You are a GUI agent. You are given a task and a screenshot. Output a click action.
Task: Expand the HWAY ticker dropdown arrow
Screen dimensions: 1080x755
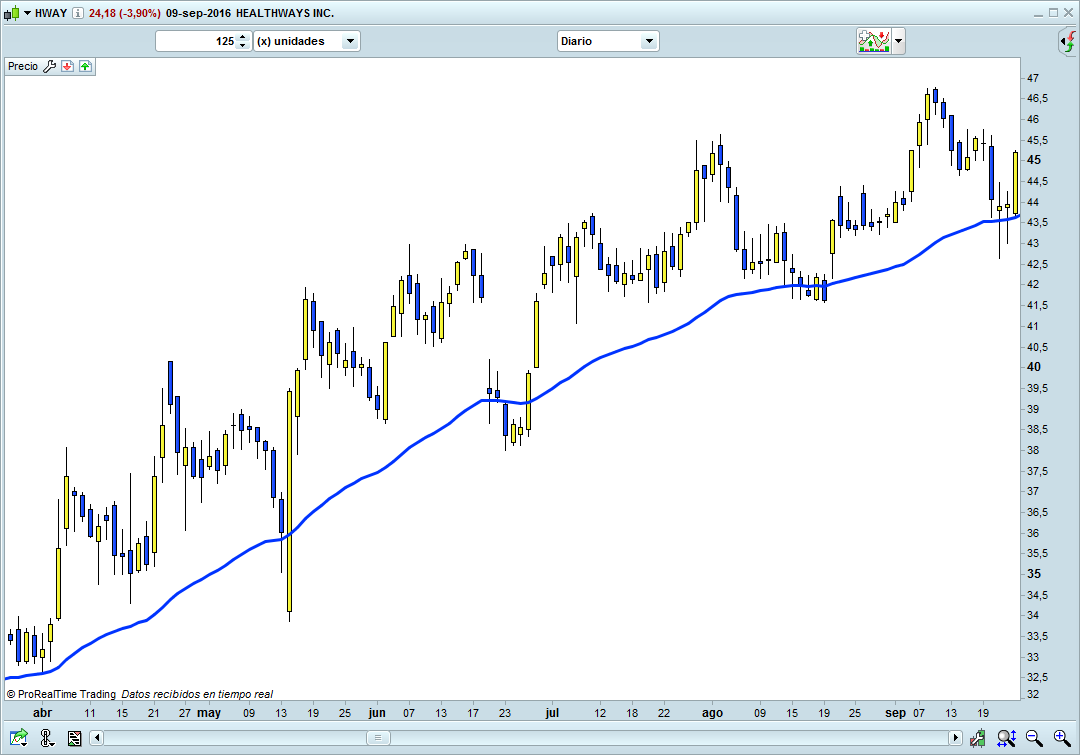coord(27,13)
